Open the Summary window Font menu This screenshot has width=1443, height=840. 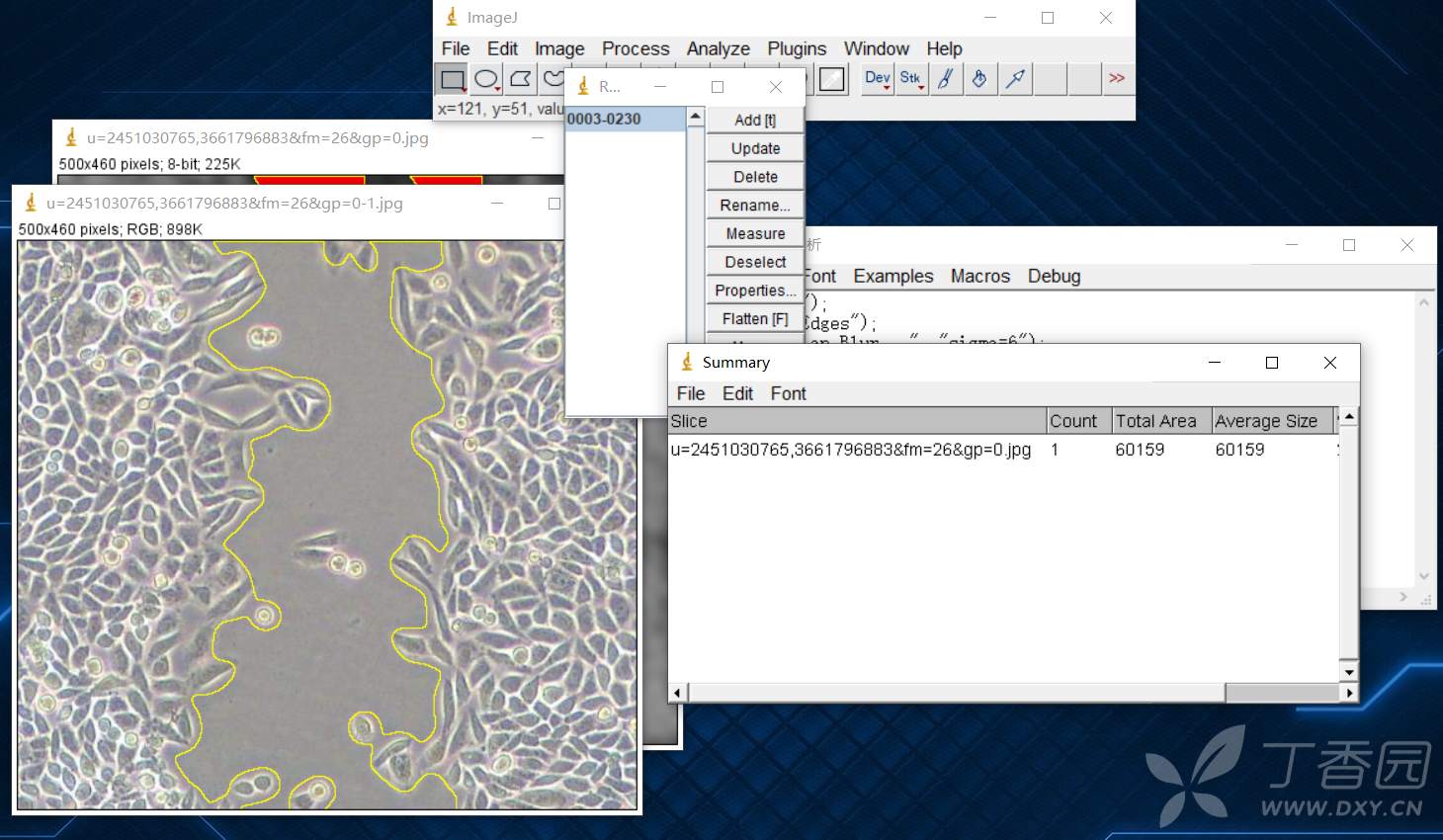(x=789, y=393)
